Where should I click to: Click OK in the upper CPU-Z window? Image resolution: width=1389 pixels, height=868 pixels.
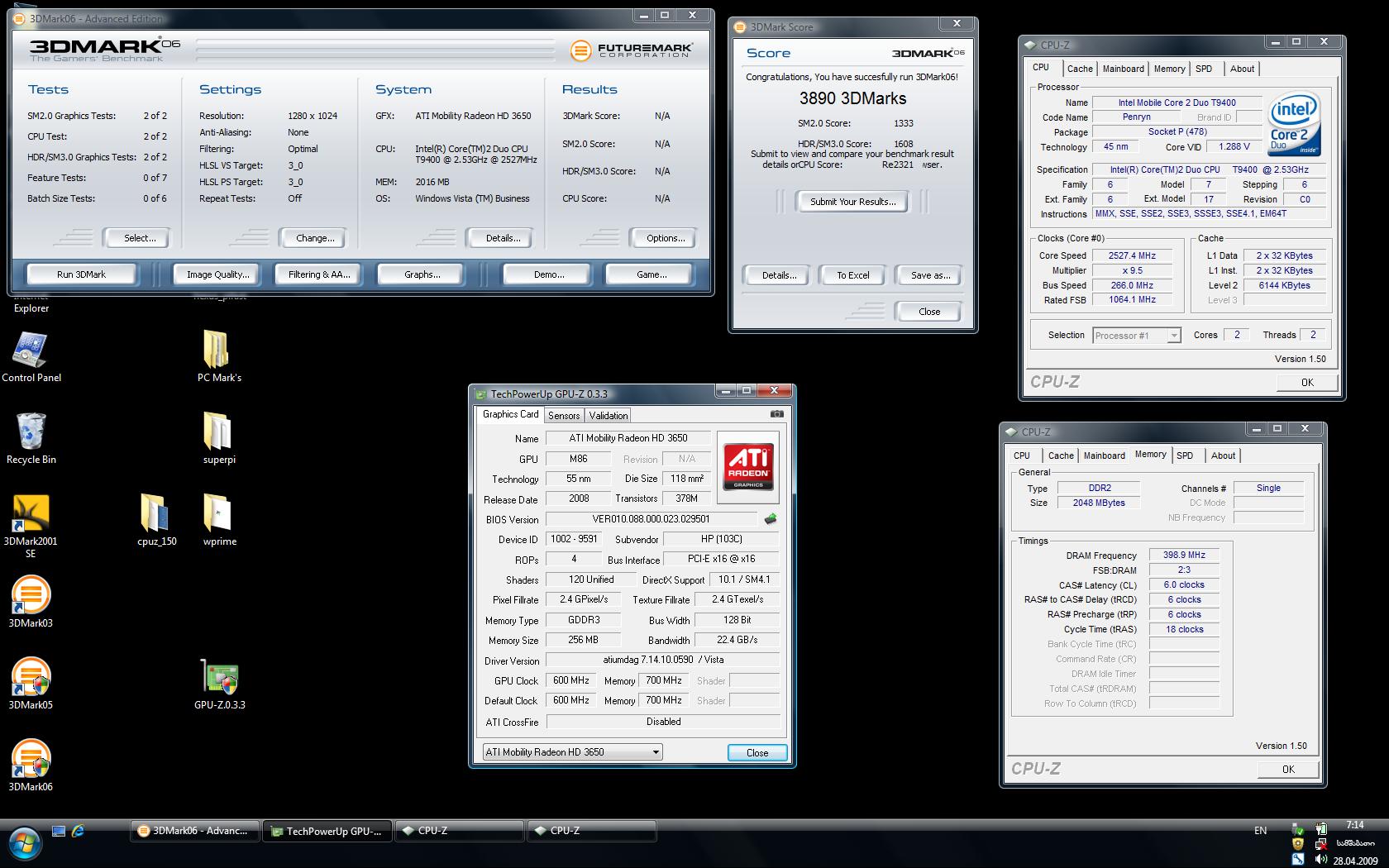pyautogui.click(x=1307, y=382)
